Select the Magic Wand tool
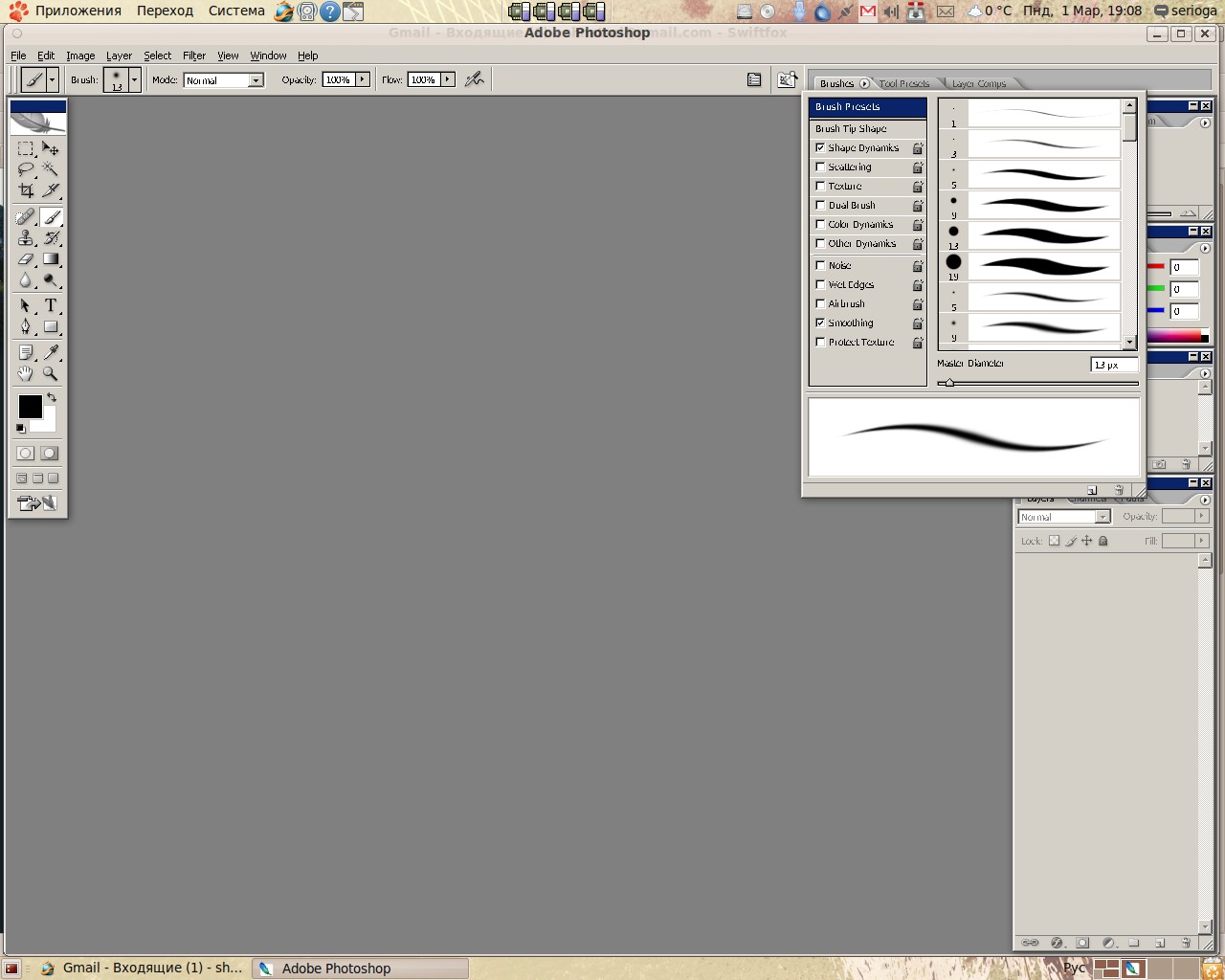The image size is (1225, 980). 51,169
